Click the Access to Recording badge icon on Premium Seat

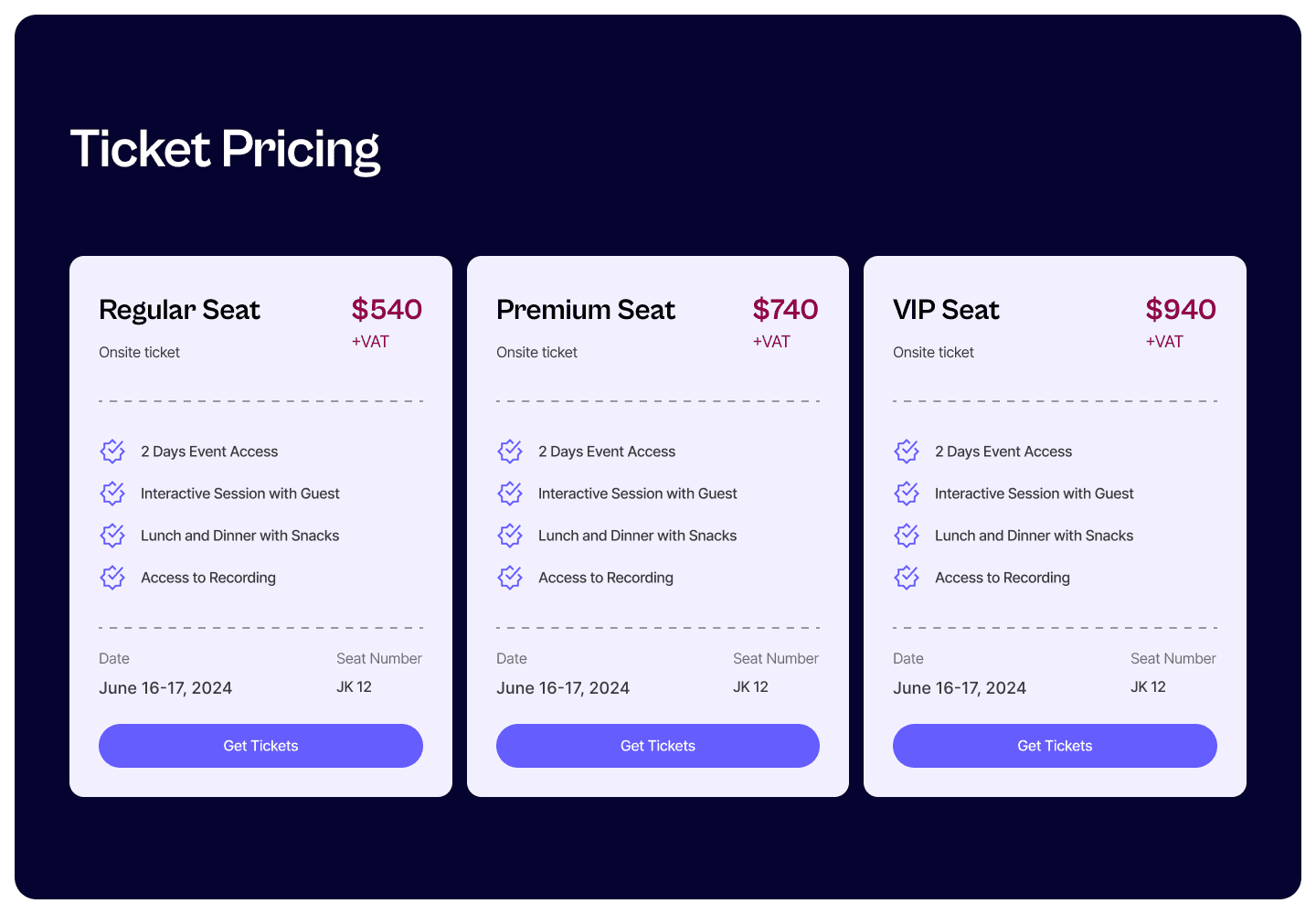click(509, 577)
